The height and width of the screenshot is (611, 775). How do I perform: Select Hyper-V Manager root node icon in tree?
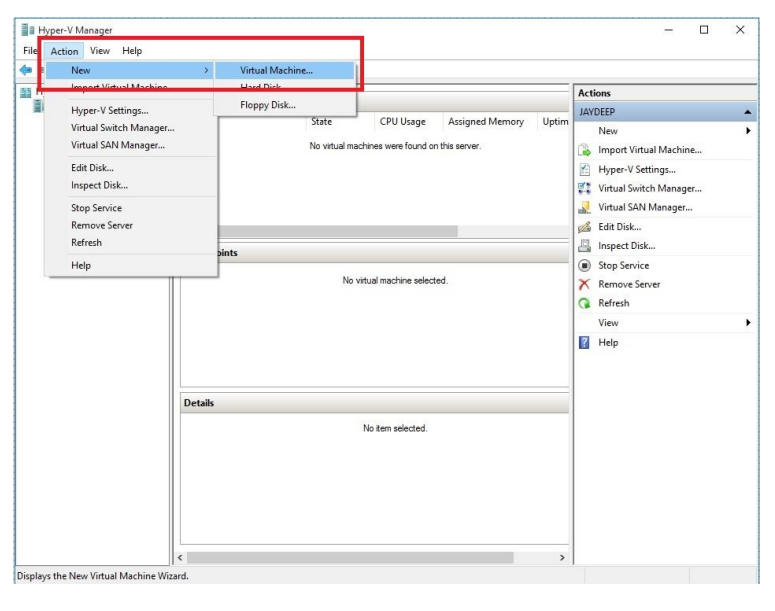coord(26,92)
